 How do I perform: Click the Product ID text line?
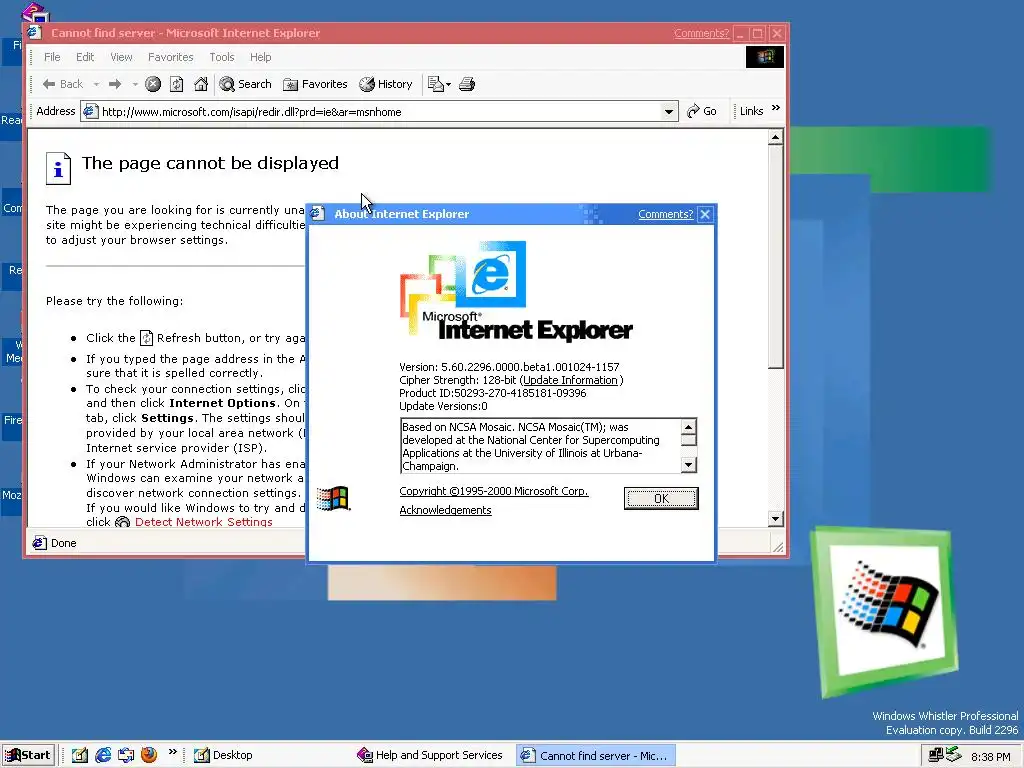[x=493, y=393]
